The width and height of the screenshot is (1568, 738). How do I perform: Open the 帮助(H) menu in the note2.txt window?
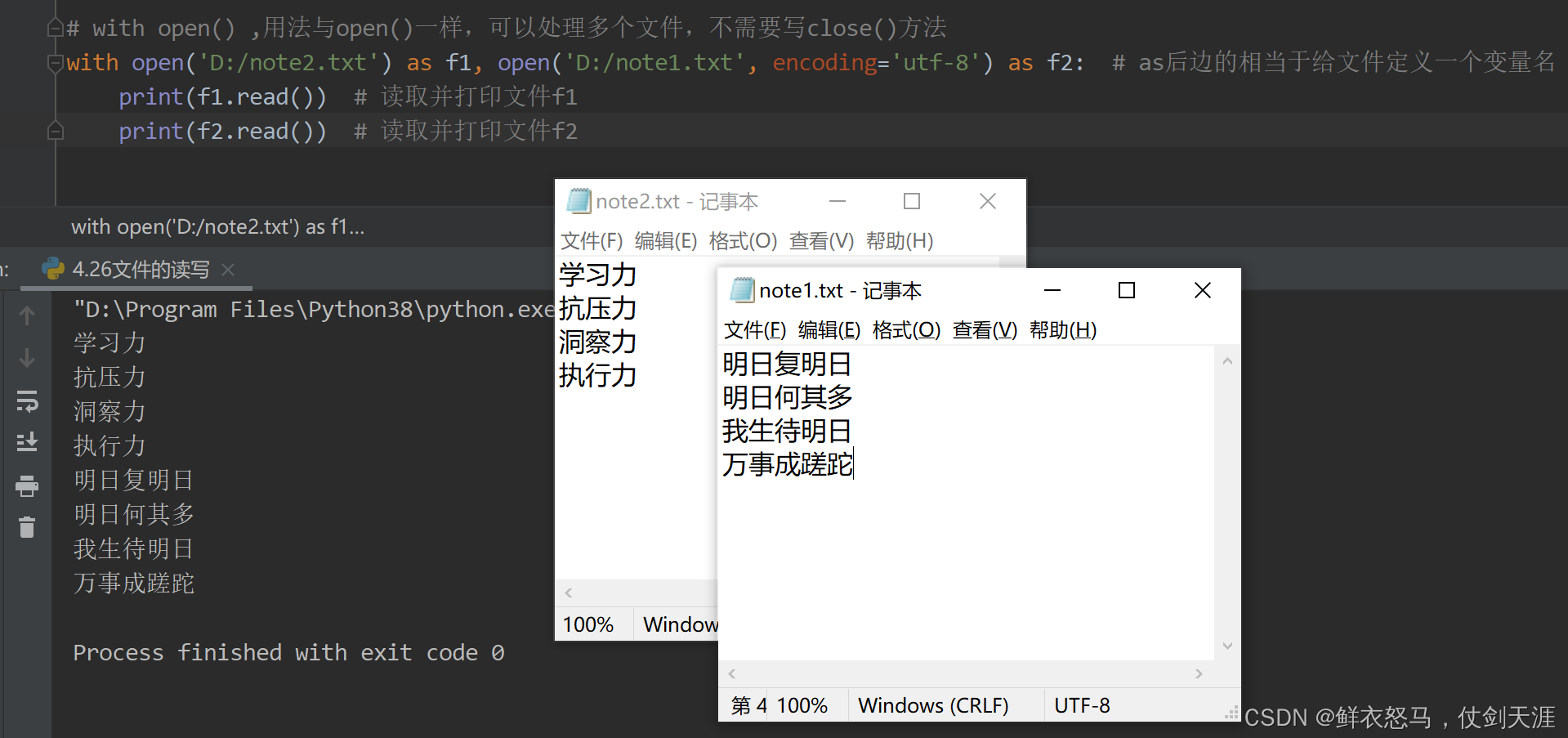pyautogui.click(x=900, y=241)
